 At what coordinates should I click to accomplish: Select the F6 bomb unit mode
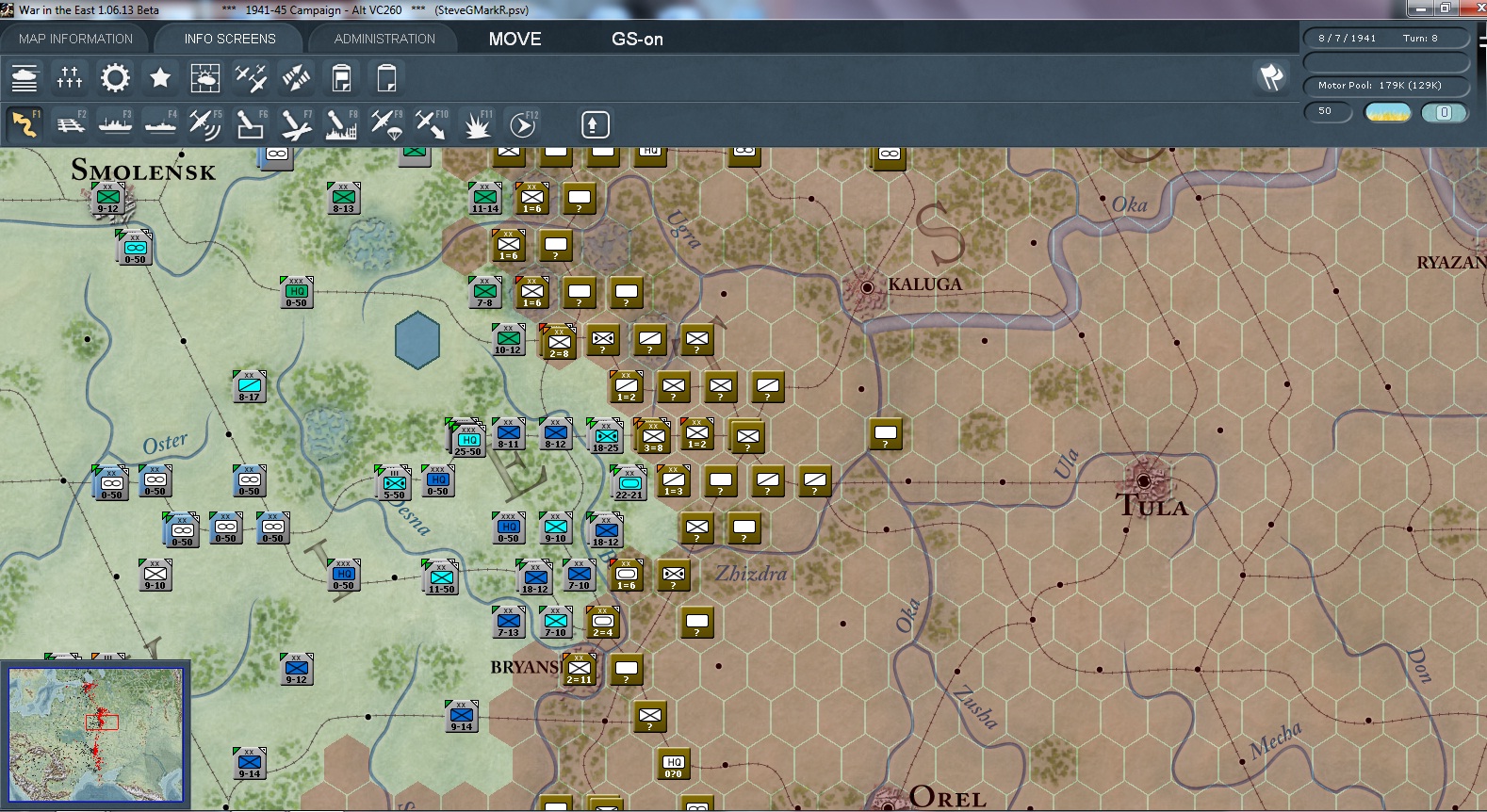[251, 123]
